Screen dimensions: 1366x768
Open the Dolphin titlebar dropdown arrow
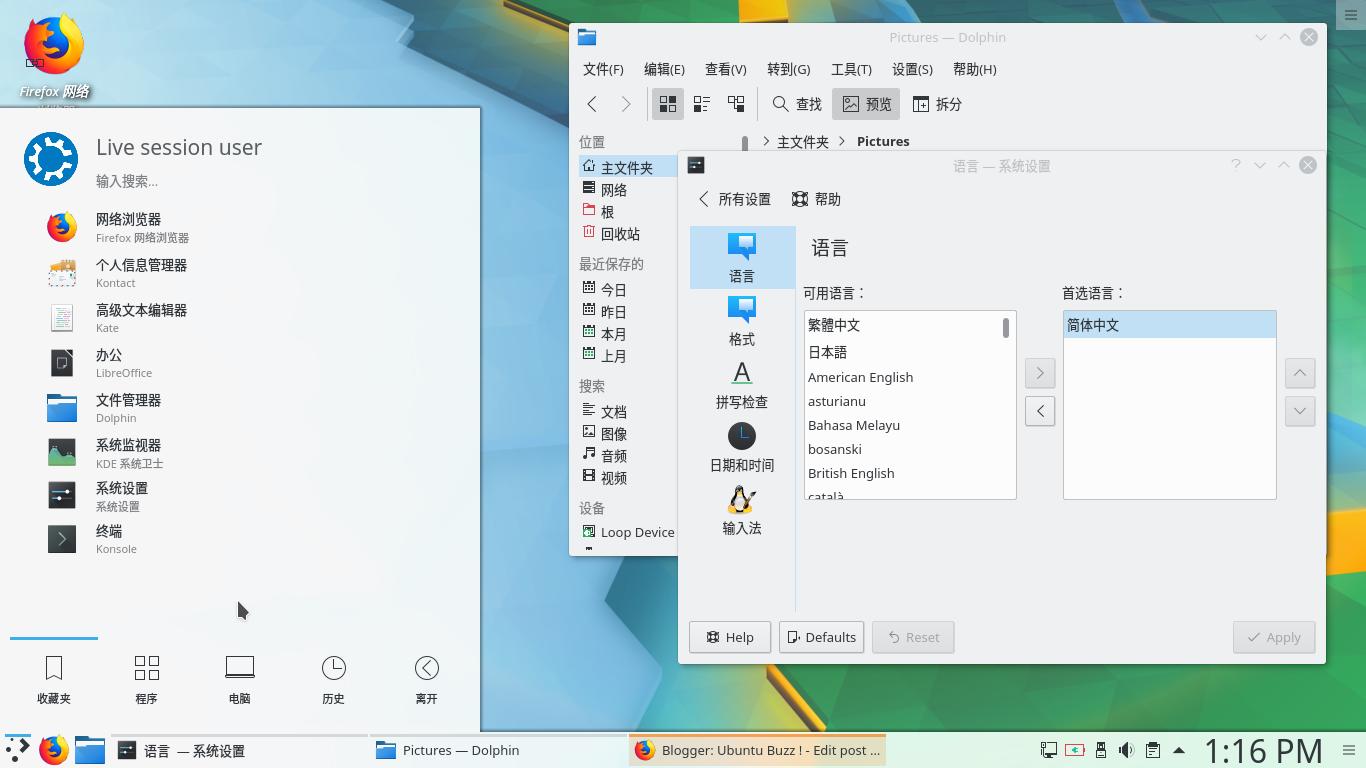(1260, 37)
